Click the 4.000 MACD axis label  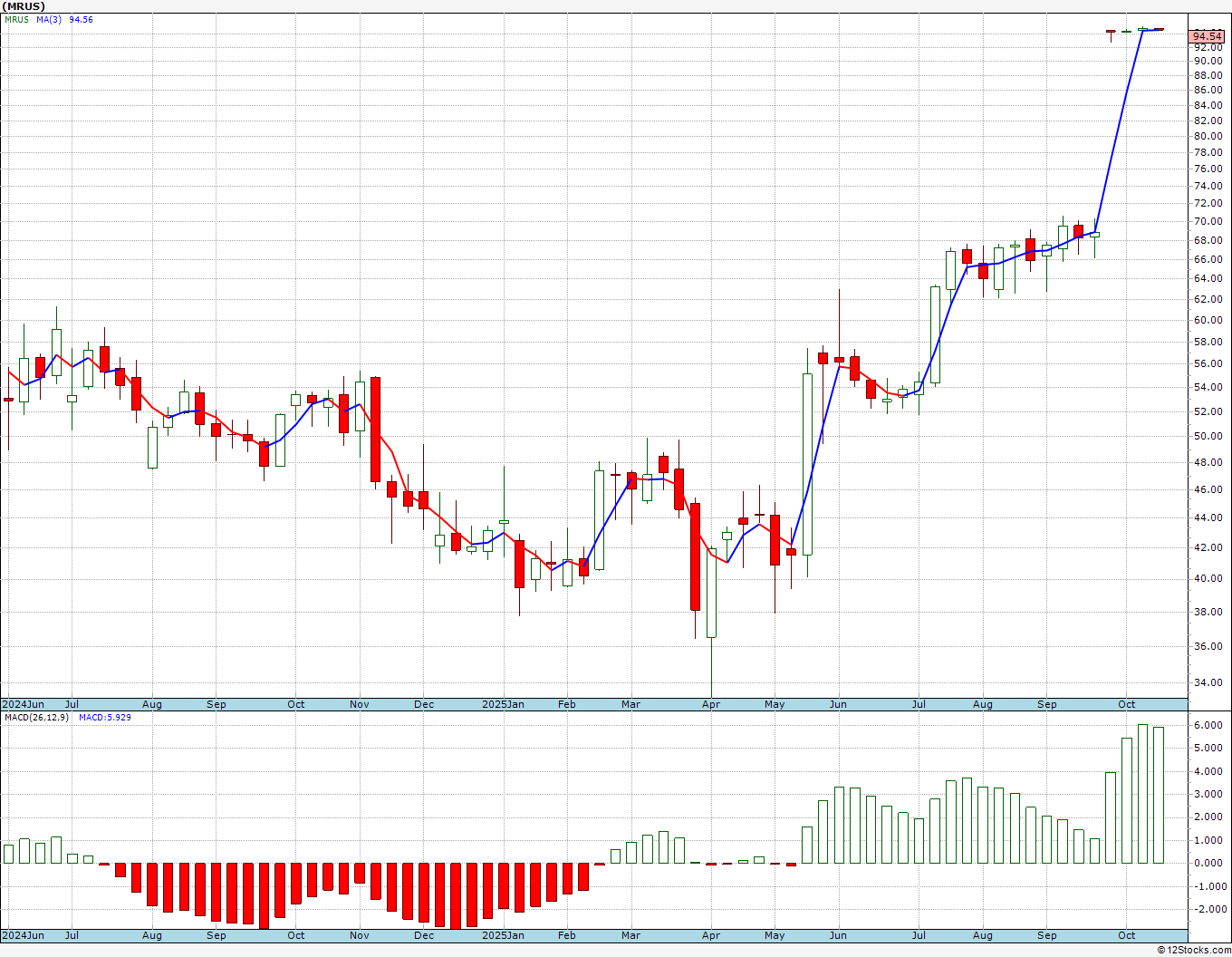(x=1208, y=772)
